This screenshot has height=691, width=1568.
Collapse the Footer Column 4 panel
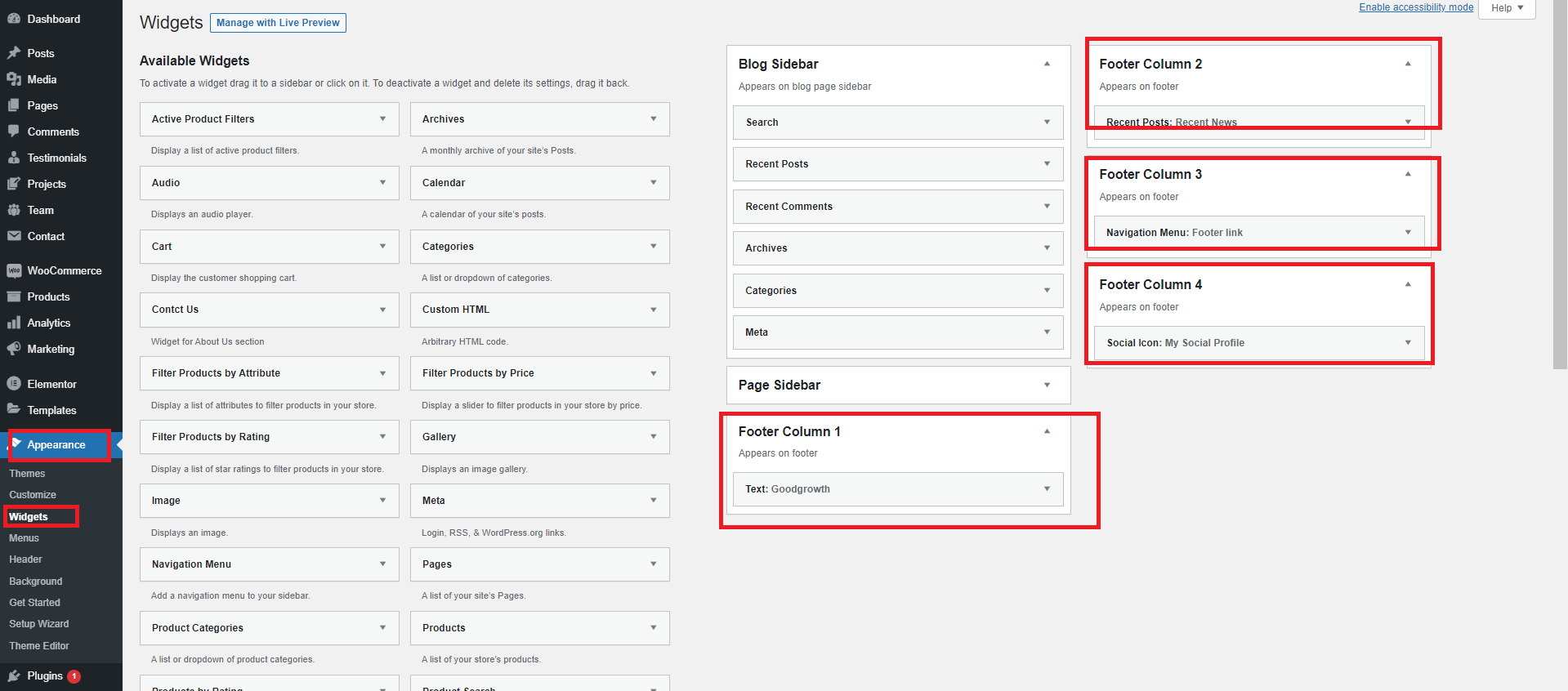[1408, 284]
